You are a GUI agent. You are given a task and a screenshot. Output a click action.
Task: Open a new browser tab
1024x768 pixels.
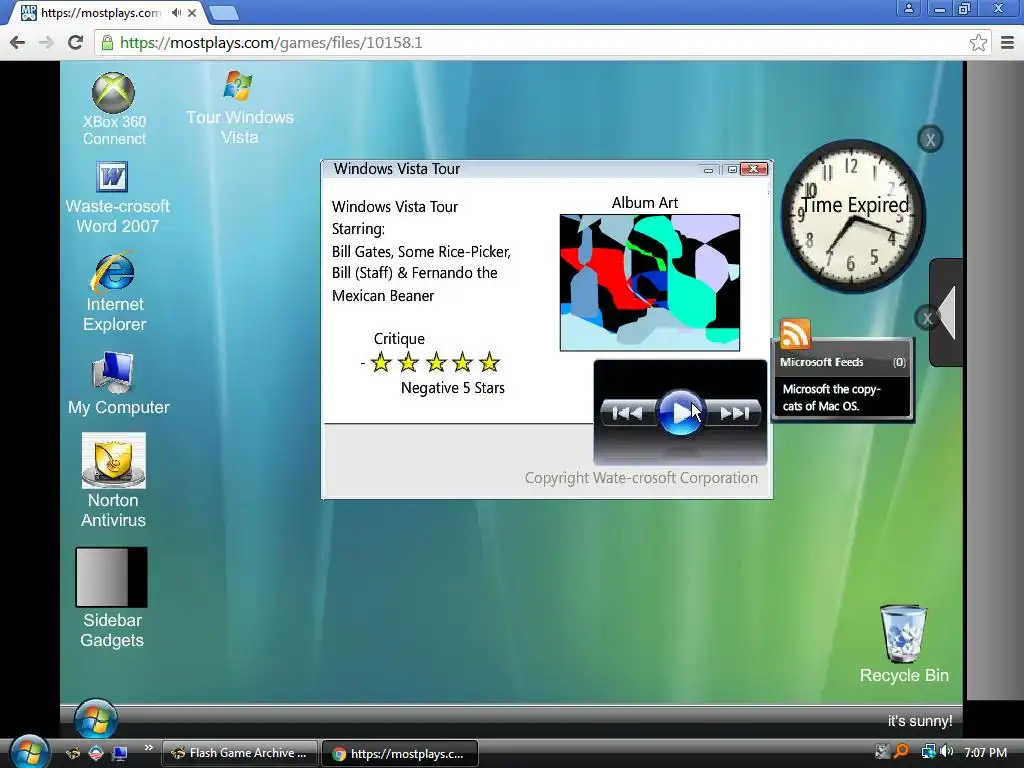[x=224, y=12]
